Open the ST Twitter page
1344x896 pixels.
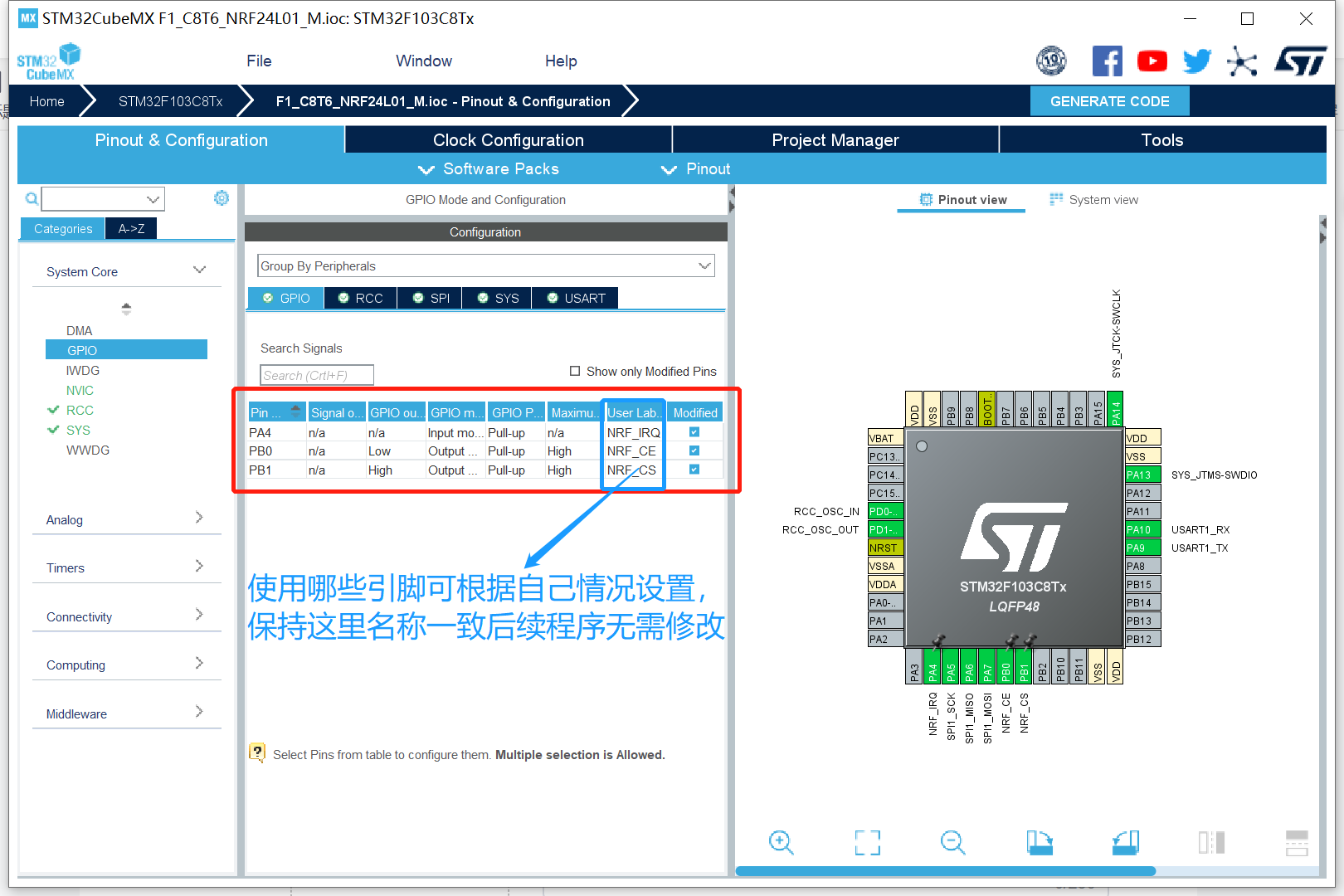pyautogui.click(x=1197, y=60)
